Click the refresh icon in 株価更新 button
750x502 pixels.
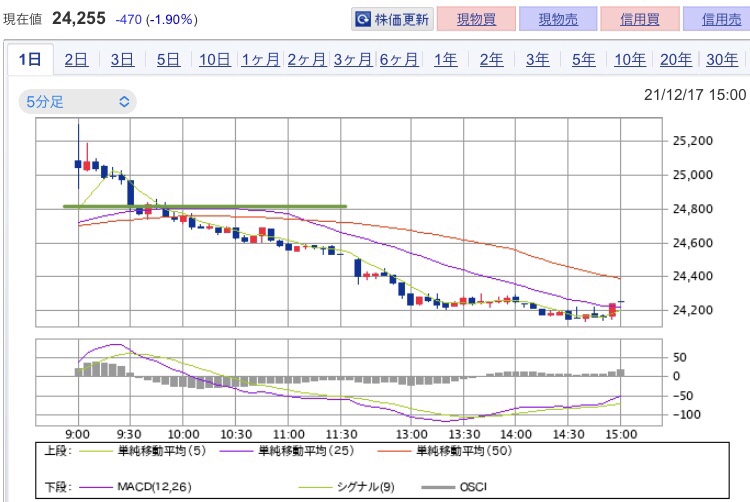363,19
